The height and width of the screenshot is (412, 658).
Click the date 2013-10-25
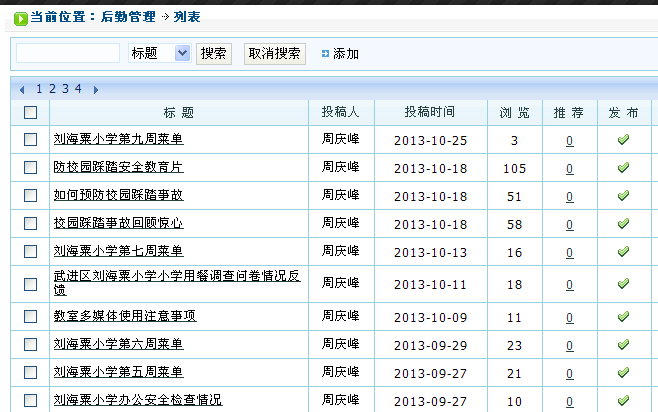430,141
